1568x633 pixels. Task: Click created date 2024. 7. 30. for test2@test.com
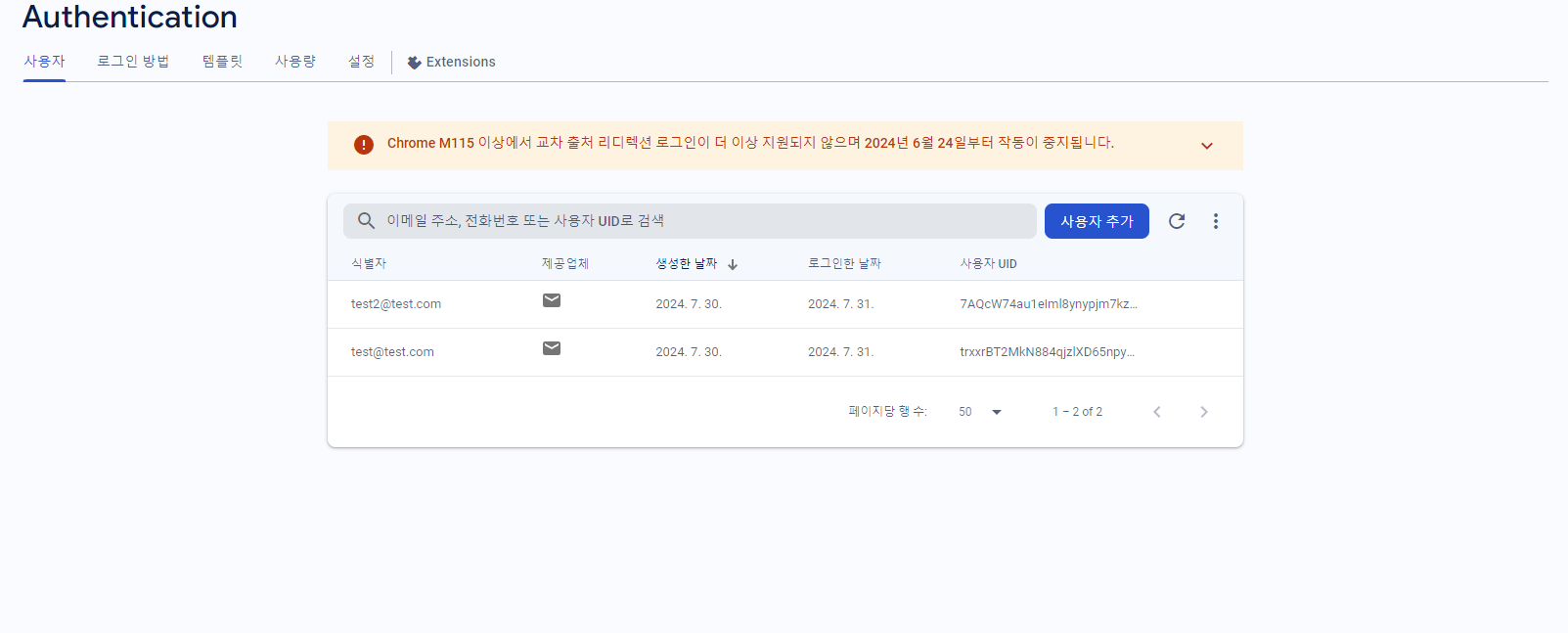point(689,304)
